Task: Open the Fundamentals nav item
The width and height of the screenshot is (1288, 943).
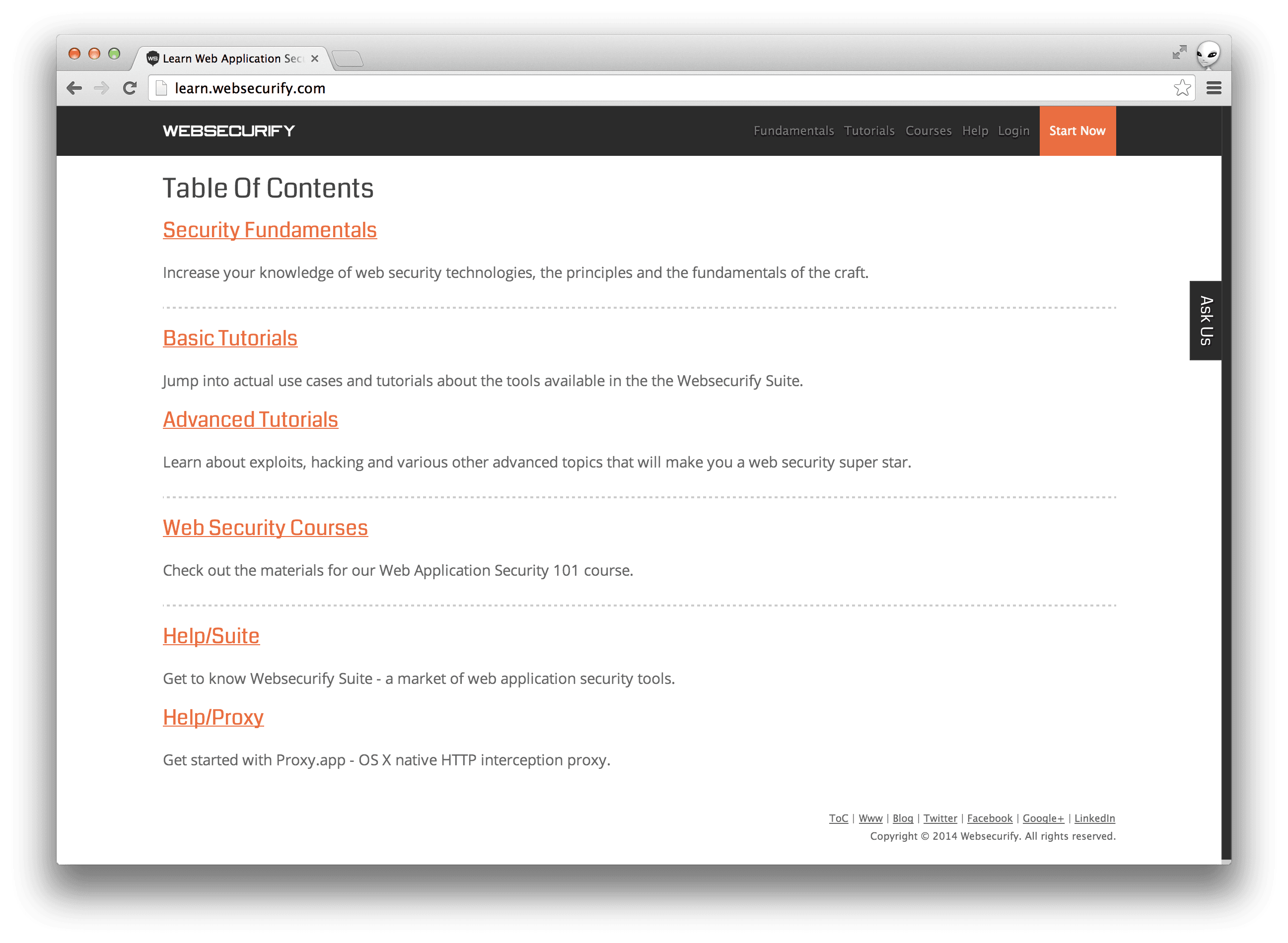Action: click(793, 131)
